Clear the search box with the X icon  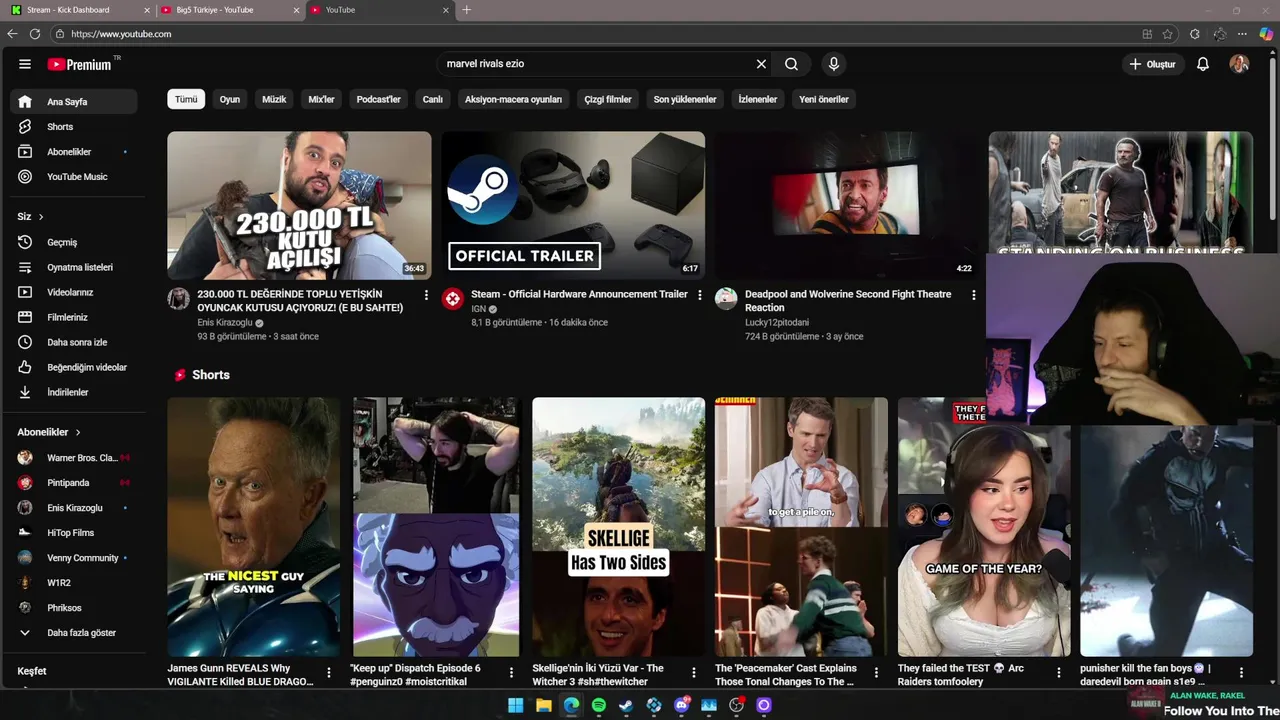click(x=761, y=64)
